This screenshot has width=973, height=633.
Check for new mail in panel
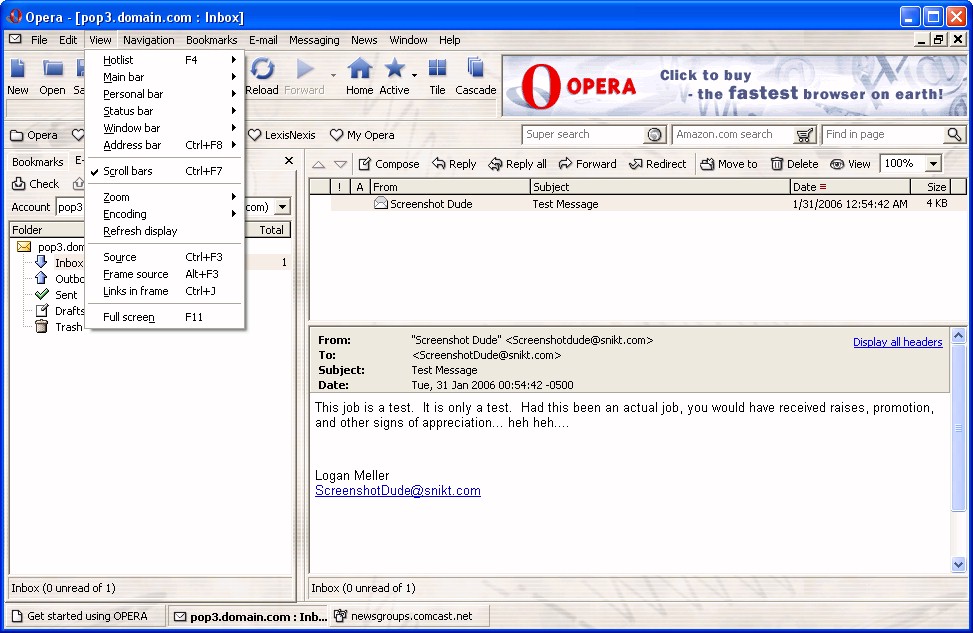click(x=35, y=184)
